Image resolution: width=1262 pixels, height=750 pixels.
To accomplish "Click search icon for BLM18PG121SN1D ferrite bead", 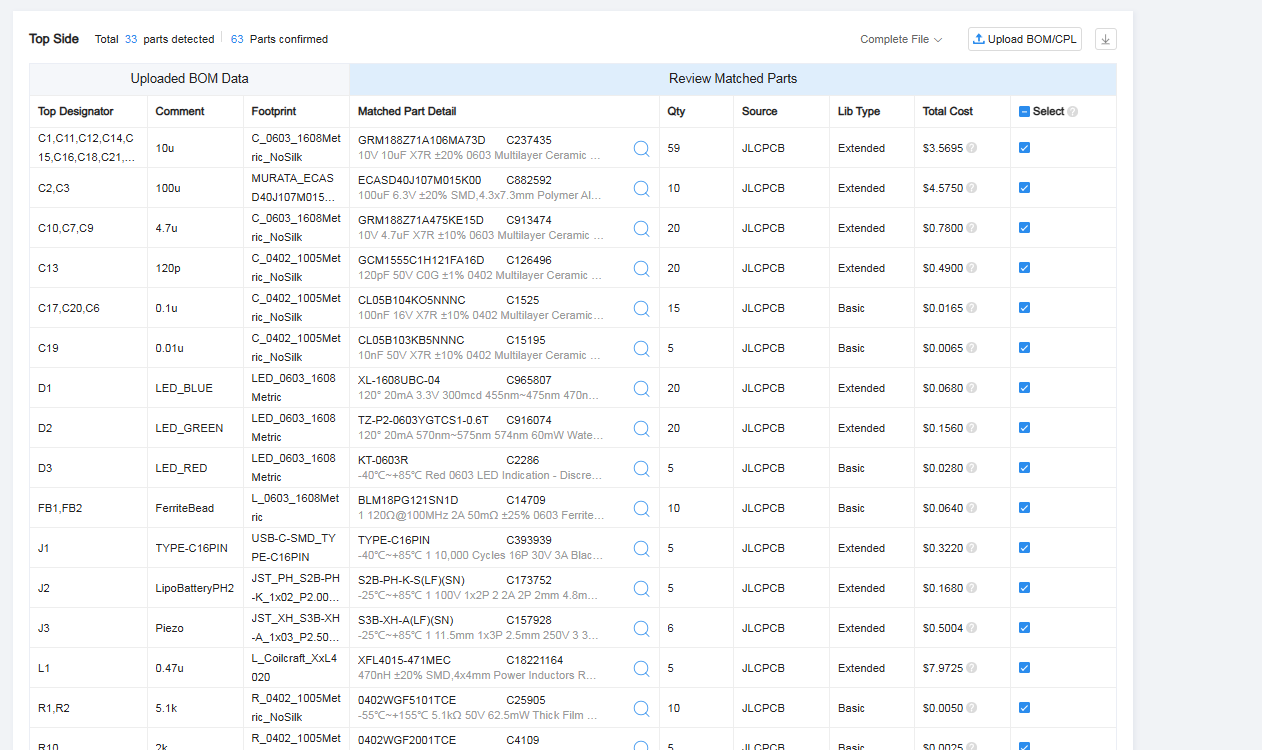I will pos(641,508).
